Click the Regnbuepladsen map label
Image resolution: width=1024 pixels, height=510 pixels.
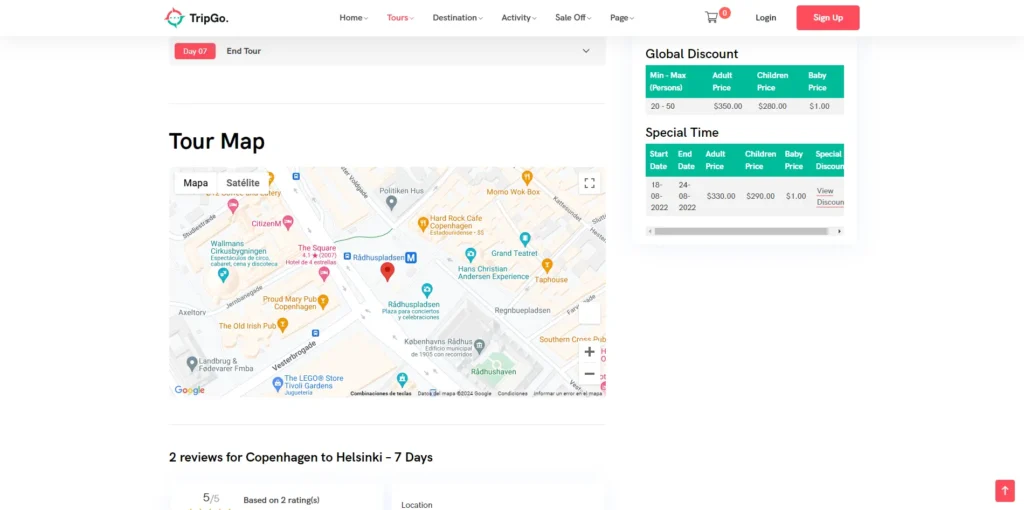(x=522, y=310)
